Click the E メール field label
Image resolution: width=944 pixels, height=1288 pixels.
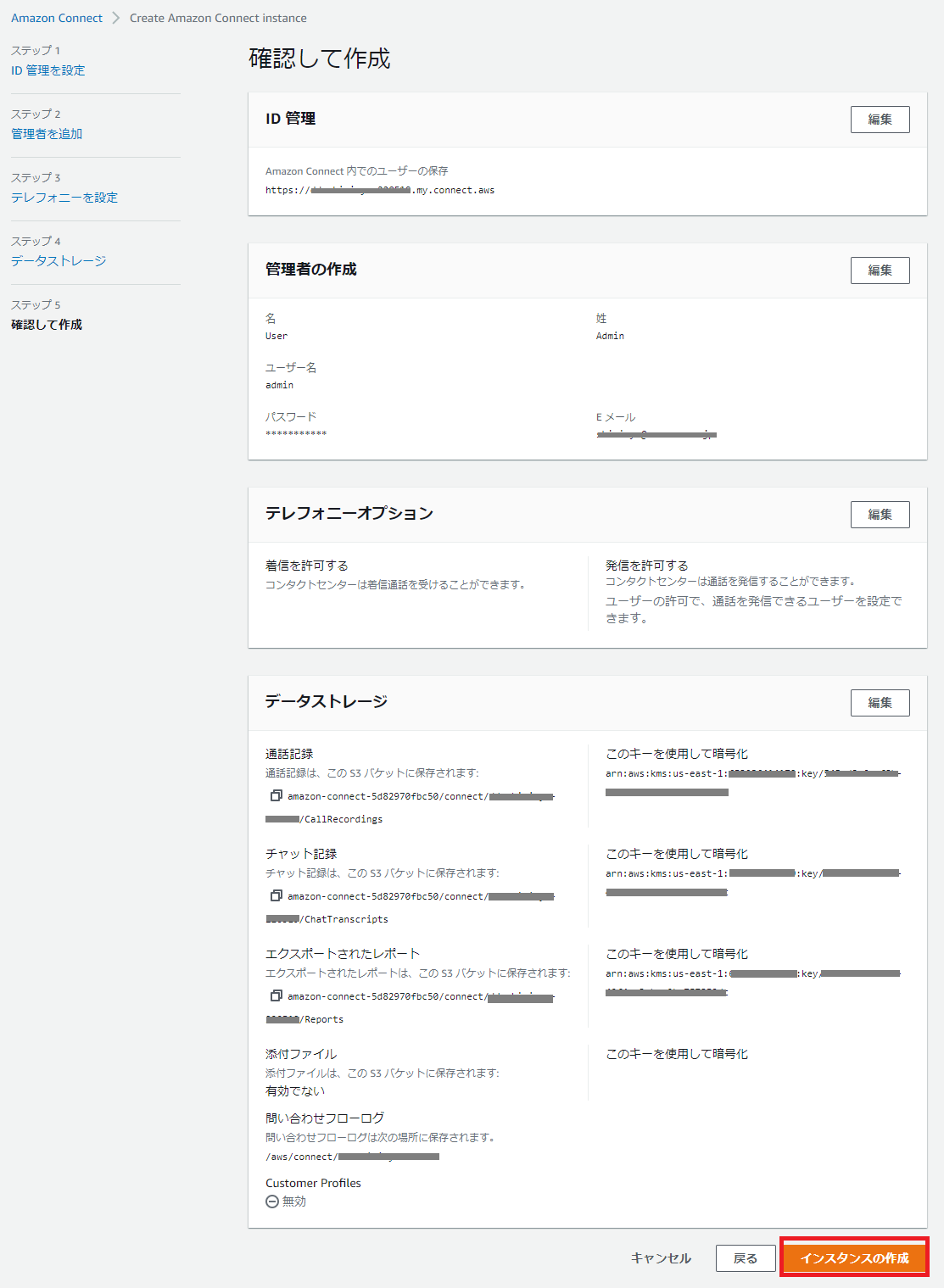click(616, 417)
